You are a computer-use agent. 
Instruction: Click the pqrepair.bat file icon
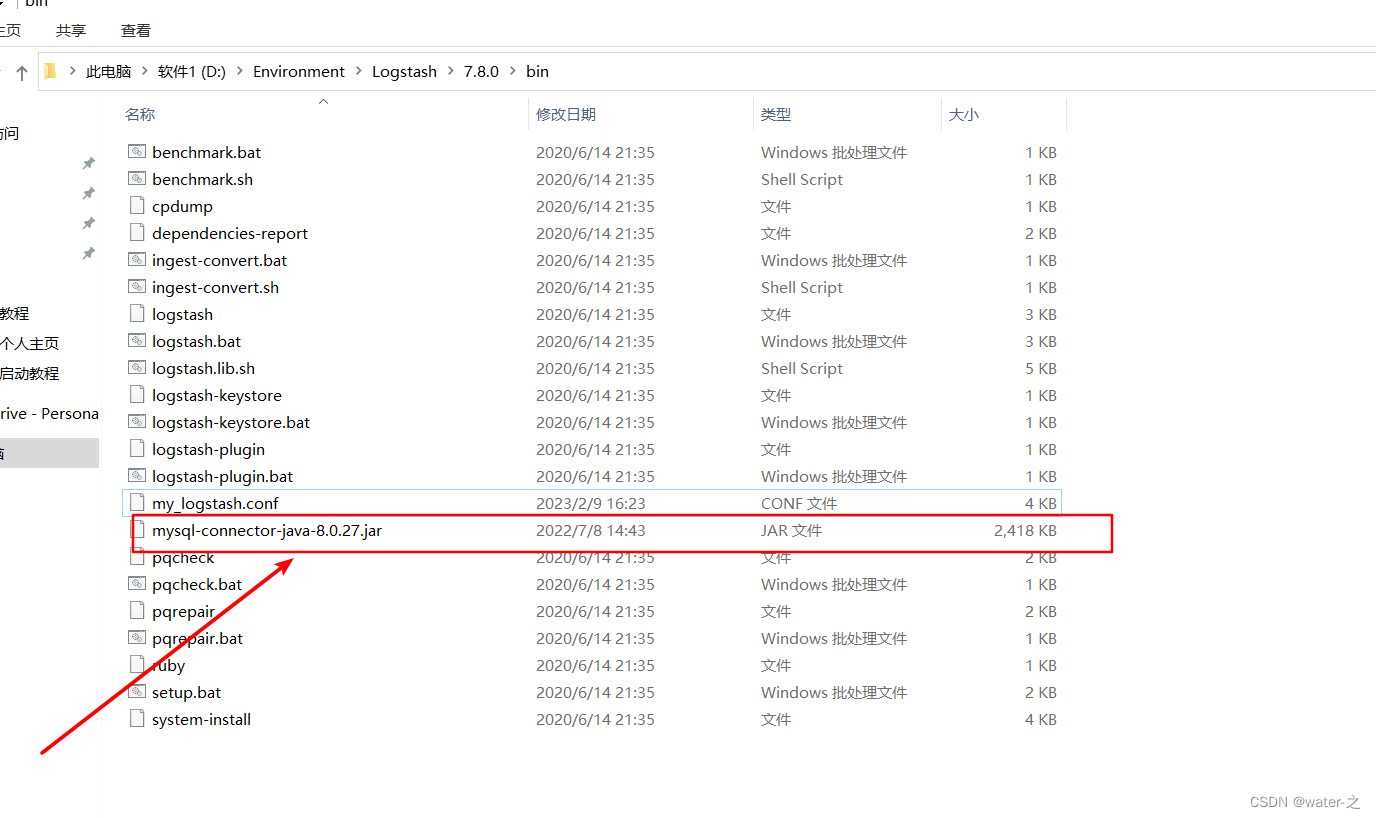[137, 638]
